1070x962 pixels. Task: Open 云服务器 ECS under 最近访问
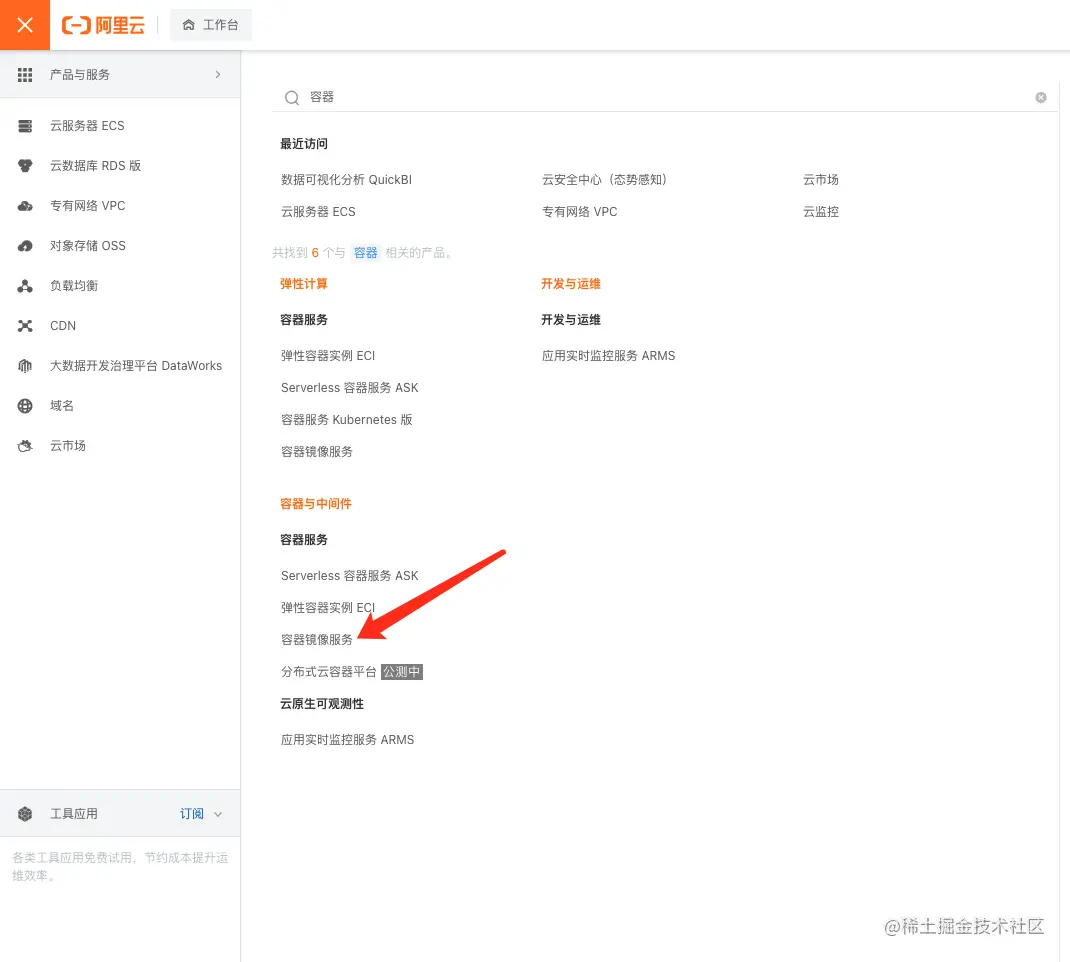pyautogui.click(x=318, y=212)
